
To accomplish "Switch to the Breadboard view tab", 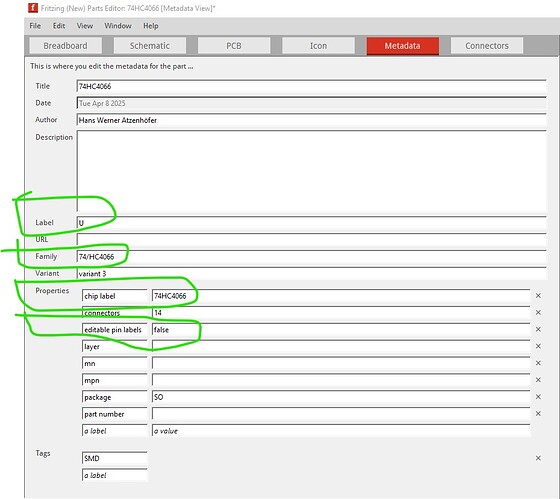I will [x=65, y=46].
